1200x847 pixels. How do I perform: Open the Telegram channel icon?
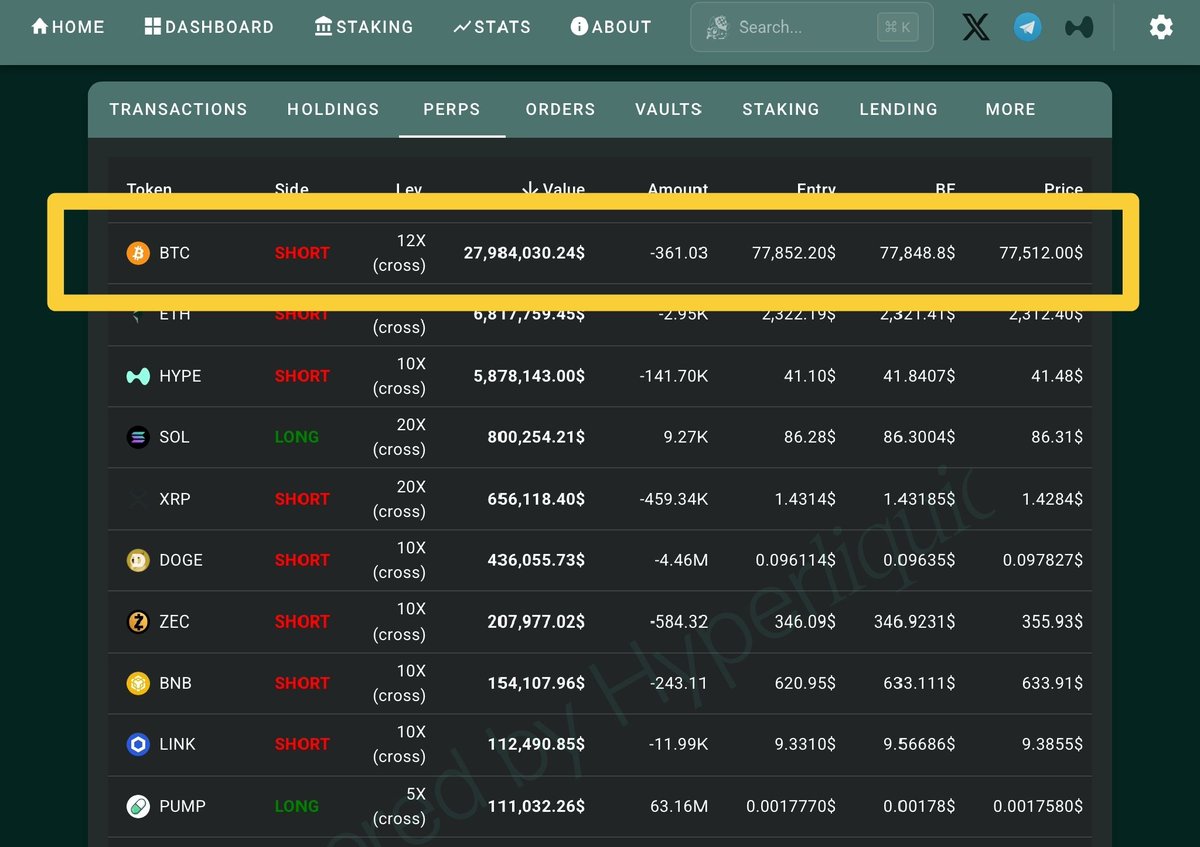click(1027, 27)
